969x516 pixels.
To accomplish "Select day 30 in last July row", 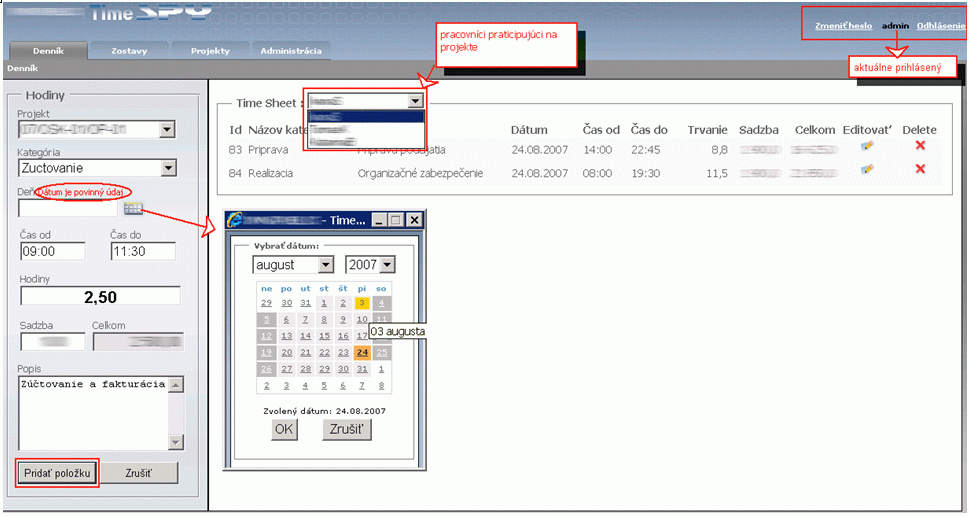I will 286,303.
